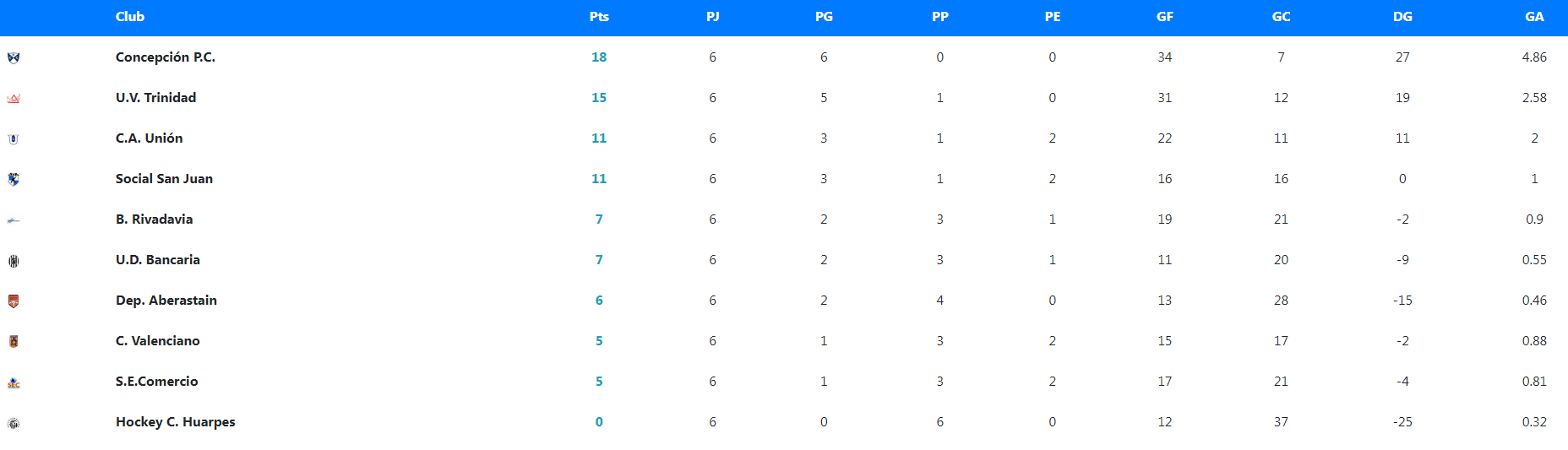Screen dimensions: 1568x450
Task: Click the C. Valenciano club crest icon
Action: pyautogui.click(x=14, y=342)
